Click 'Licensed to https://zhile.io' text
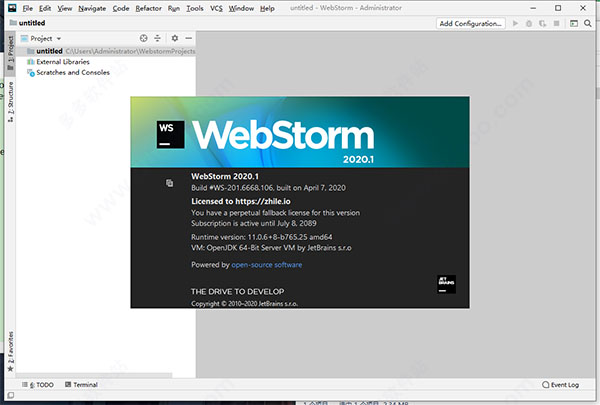The height and width of the screenshot is (405, 600). (x=241, y=201)
